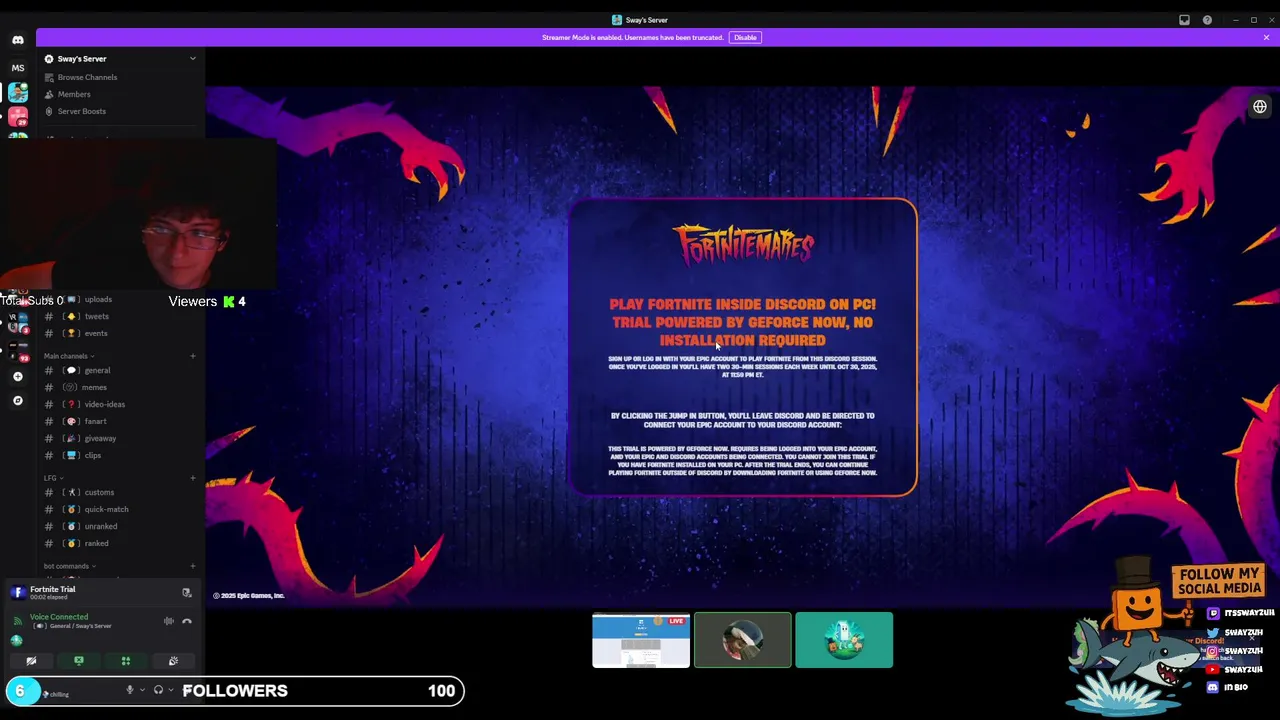
Task: Open the discover servers compass icon
Action: click(18, 401)
